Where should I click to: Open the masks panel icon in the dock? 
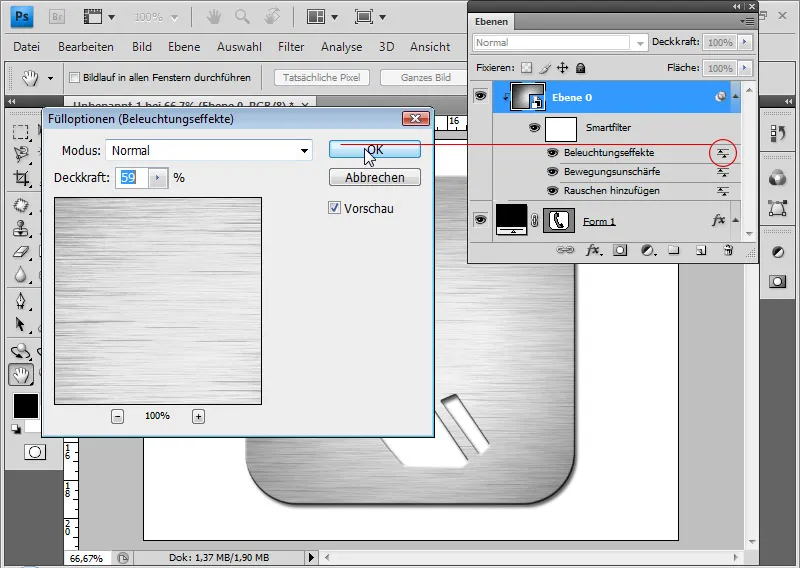[x=778, y=282]
